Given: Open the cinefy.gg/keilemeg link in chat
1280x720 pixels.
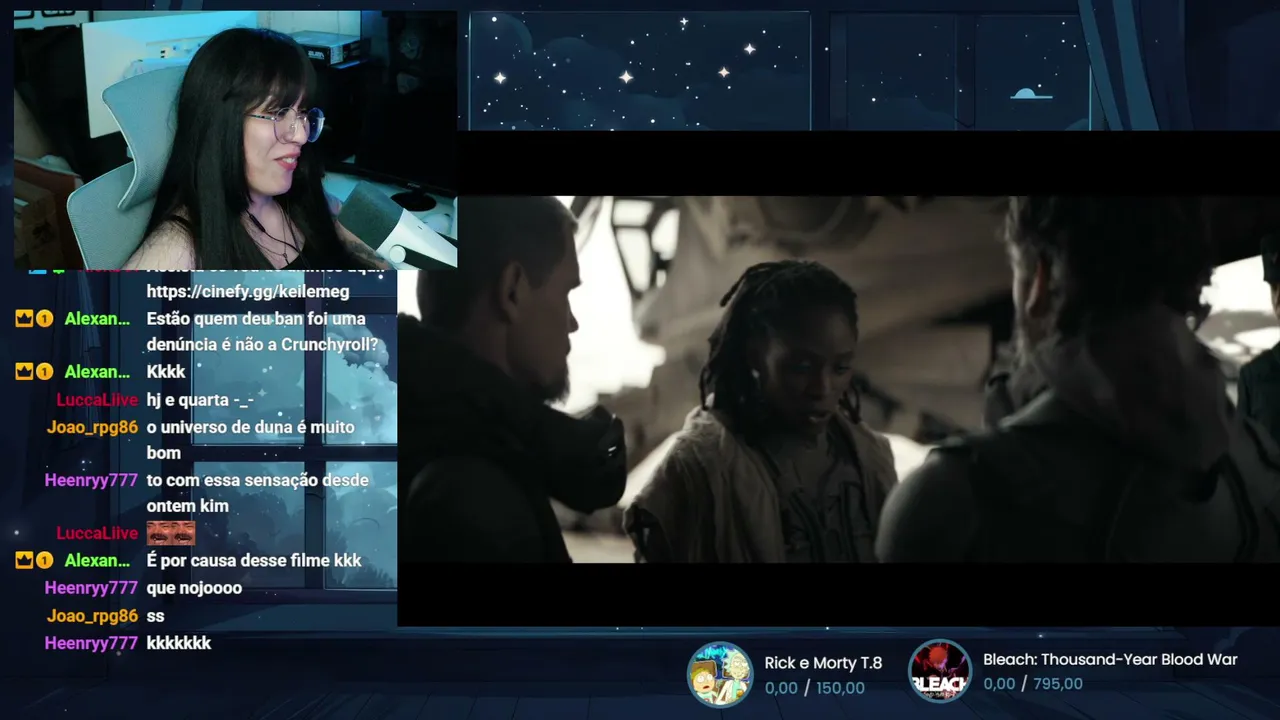Looking at the screenshot, I should [248, 291].
